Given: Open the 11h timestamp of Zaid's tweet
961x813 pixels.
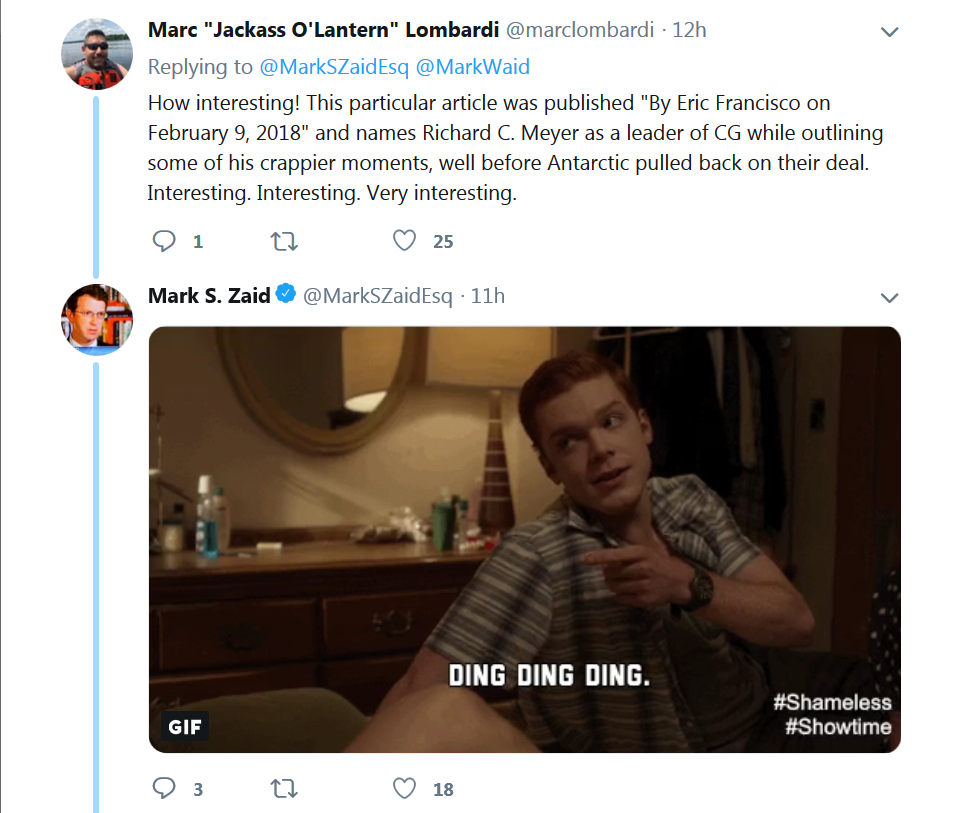Looking at the screenshot, I should (488, 296).
